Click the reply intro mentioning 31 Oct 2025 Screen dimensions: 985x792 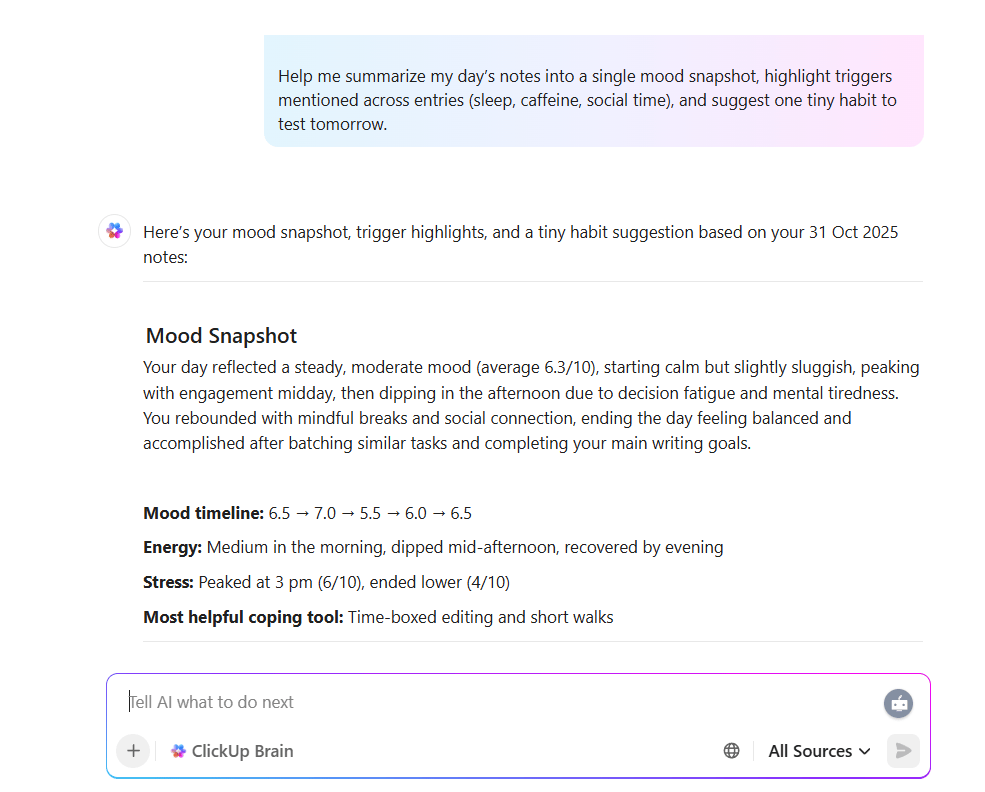click(521, 231)
